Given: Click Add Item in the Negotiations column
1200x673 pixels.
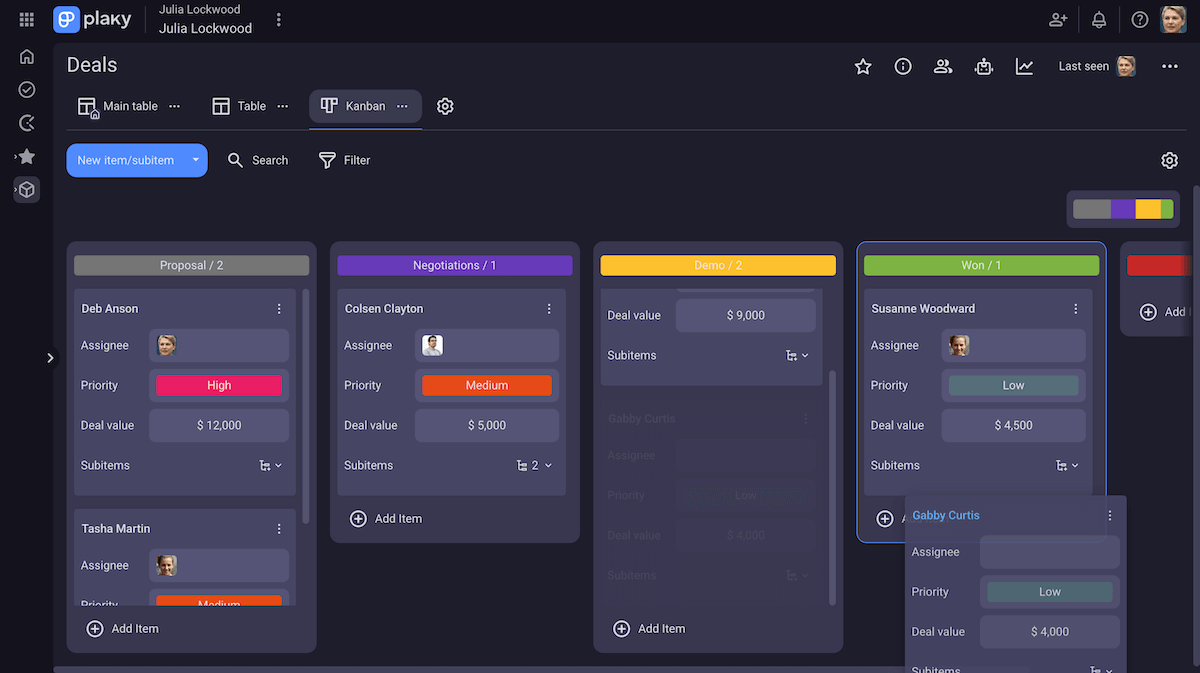Looking at the screenshot, I should coord(386,518).
